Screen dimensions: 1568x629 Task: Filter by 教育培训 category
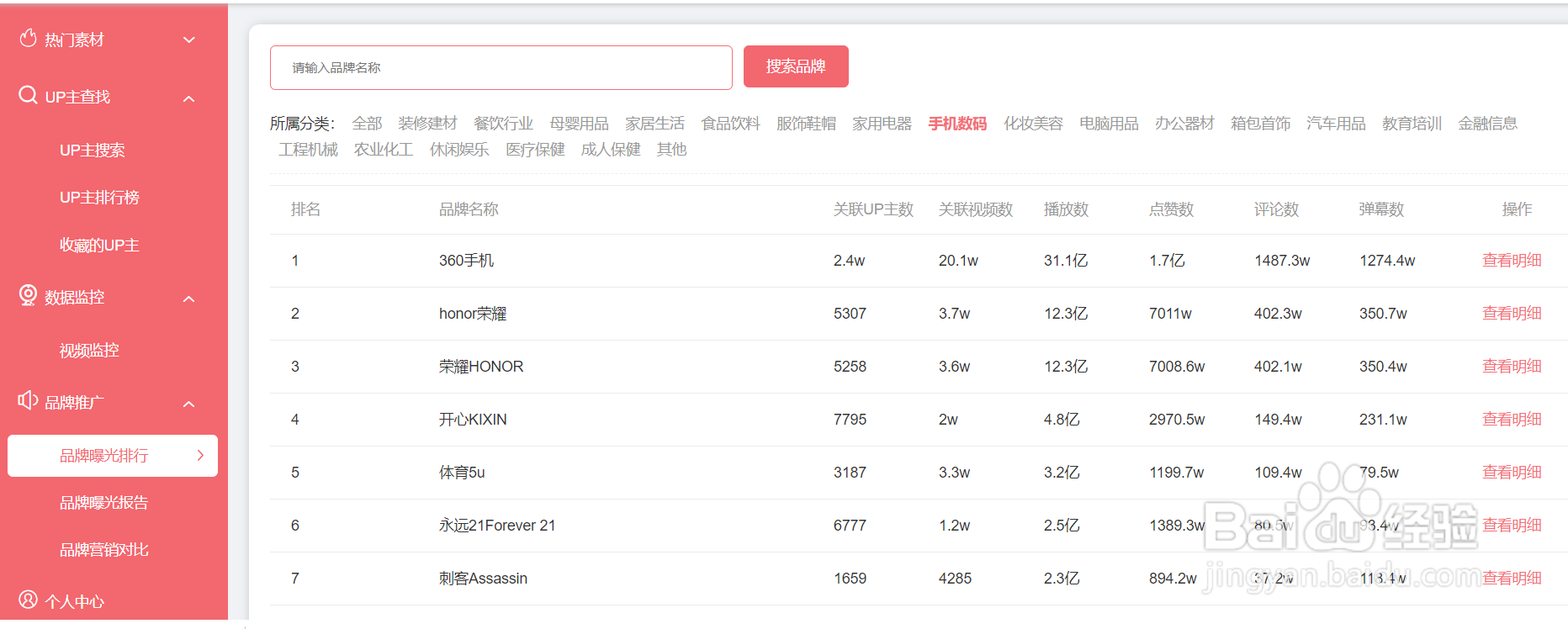(1412, 124)
